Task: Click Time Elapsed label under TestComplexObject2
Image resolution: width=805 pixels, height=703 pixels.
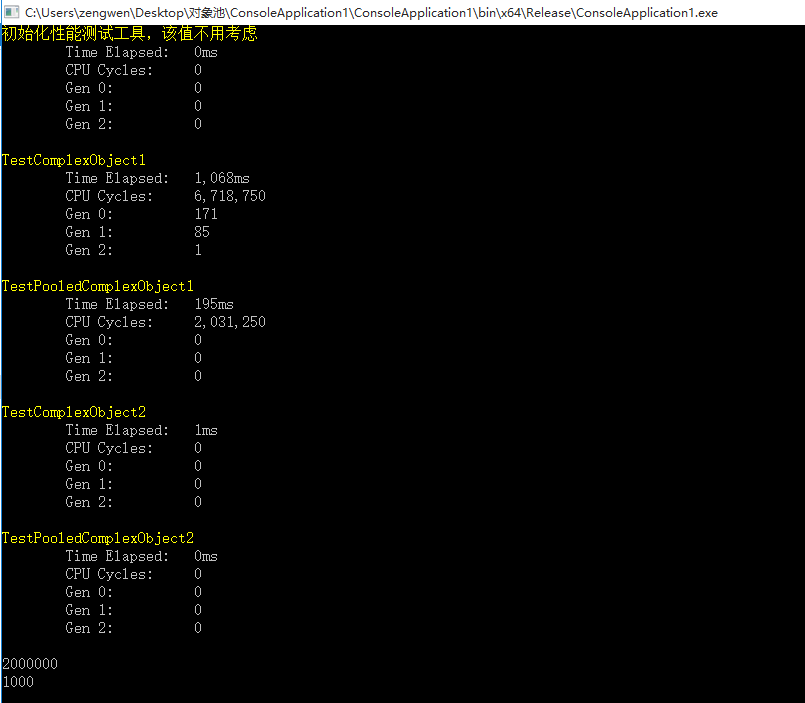Action: [117, 430]
